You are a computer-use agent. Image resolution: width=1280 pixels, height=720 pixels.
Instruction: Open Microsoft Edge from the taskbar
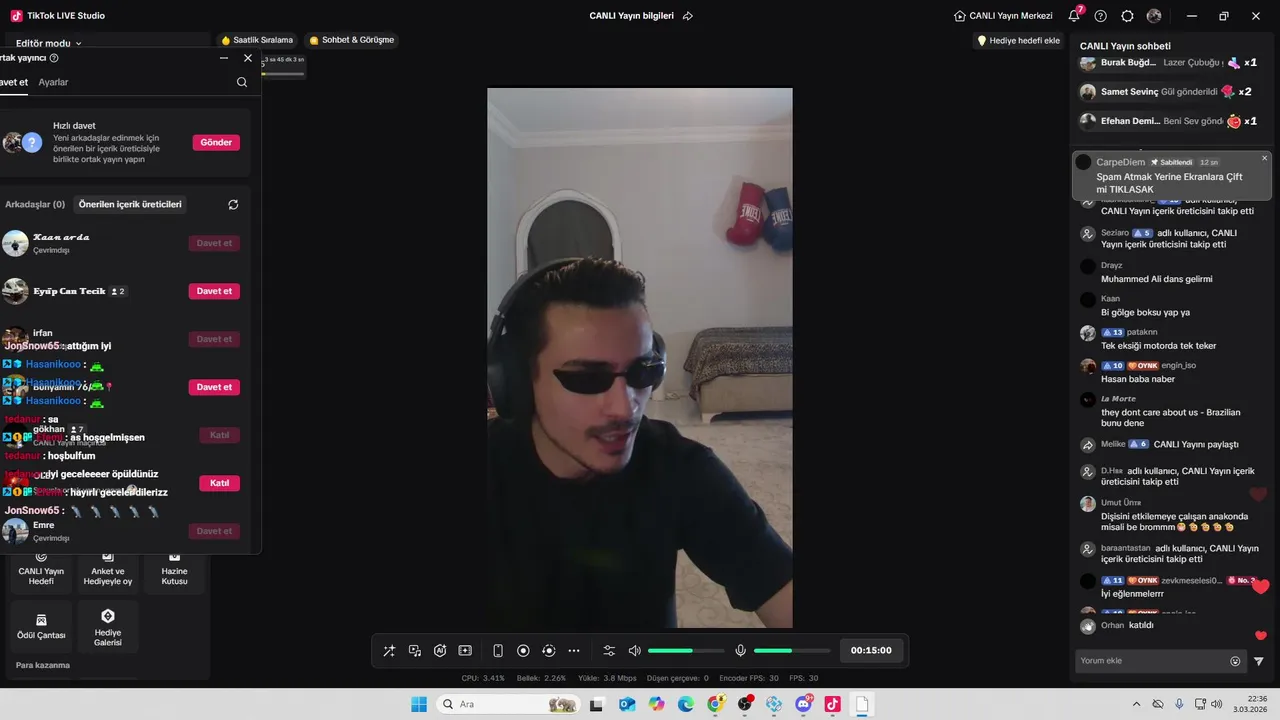click(686, 704)
